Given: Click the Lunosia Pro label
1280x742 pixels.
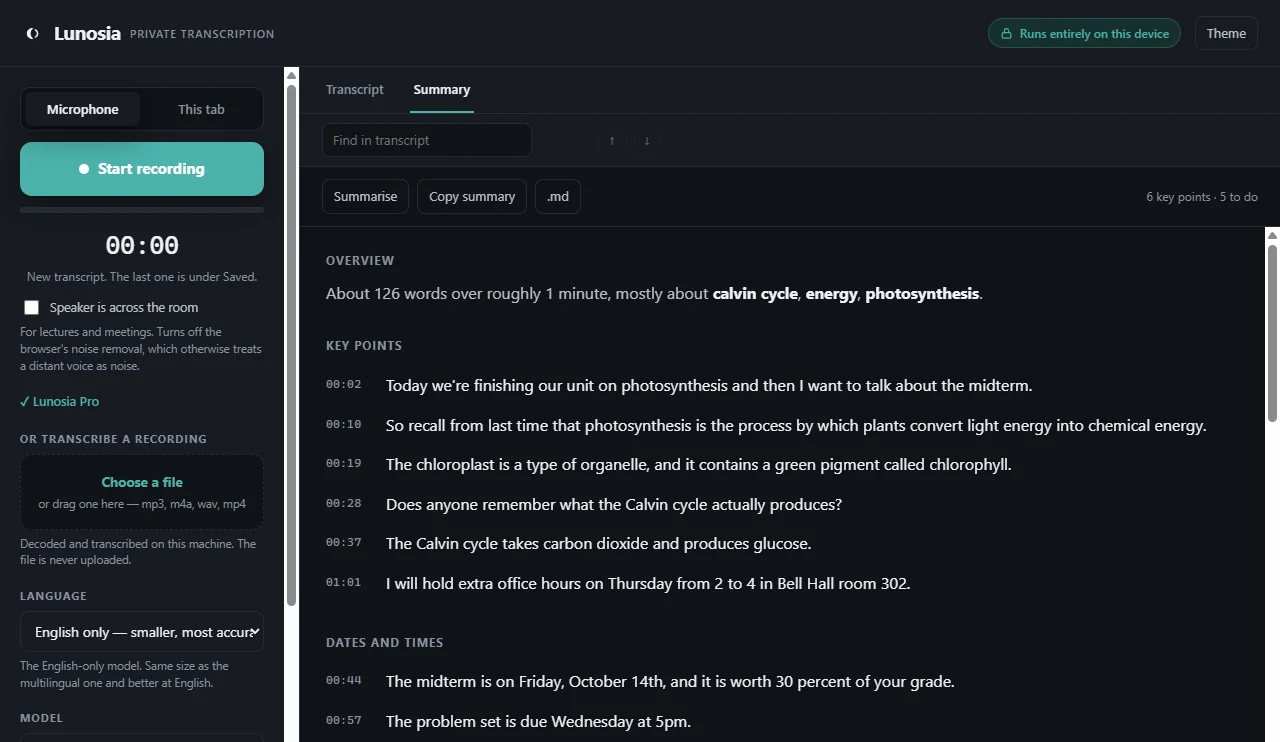Looking at the screenshot, I should 60,401.
